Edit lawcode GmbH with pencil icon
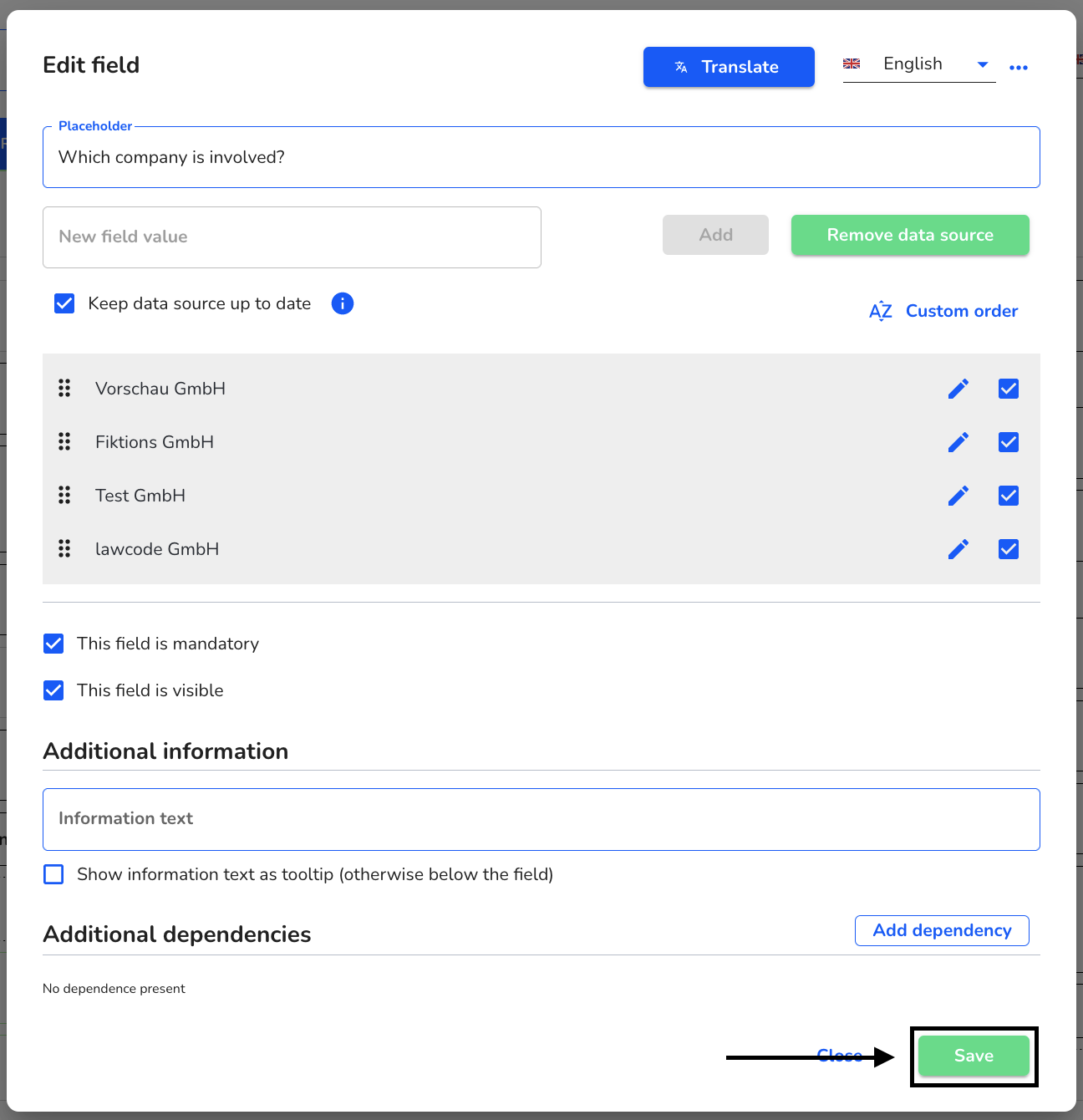The width and height of the screenshot is (1083, 1120). [x=958, y=549]
